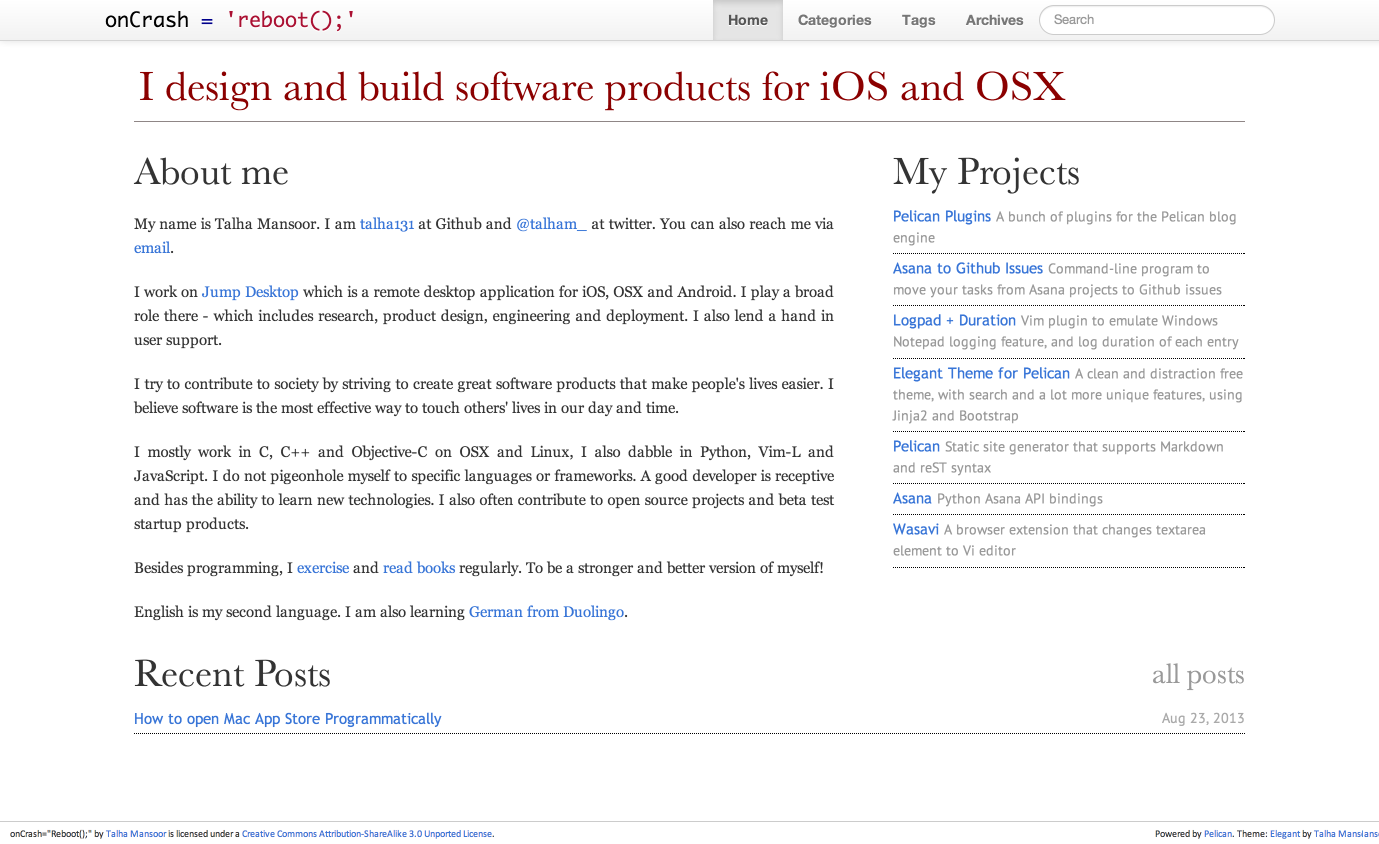Open the read books link
Image resolution: width=1379 pixels, height=844 pixels.
(x=419, y=568)
